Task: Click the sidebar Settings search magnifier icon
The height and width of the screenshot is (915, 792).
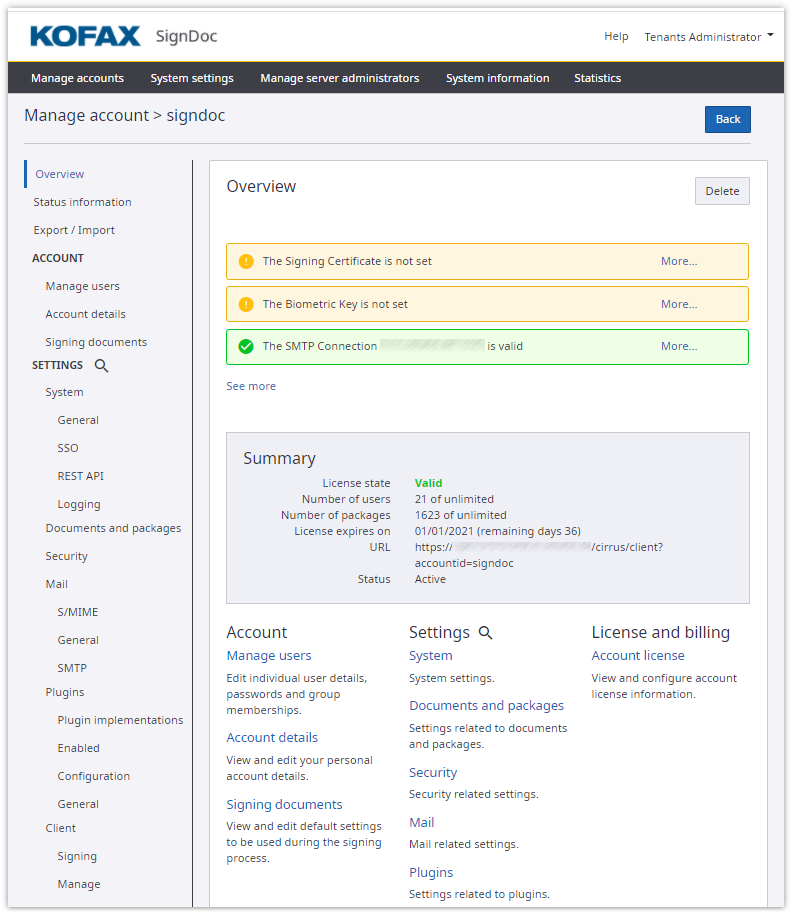Action: [x=101, y=366]
